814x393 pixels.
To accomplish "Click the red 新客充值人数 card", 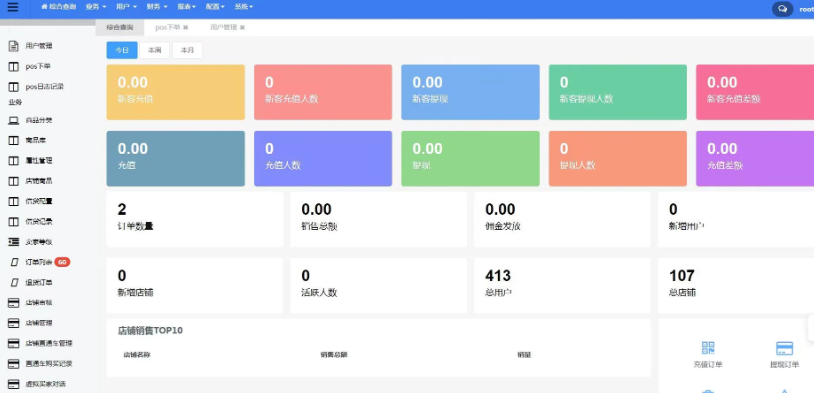I will click(323, 92).
